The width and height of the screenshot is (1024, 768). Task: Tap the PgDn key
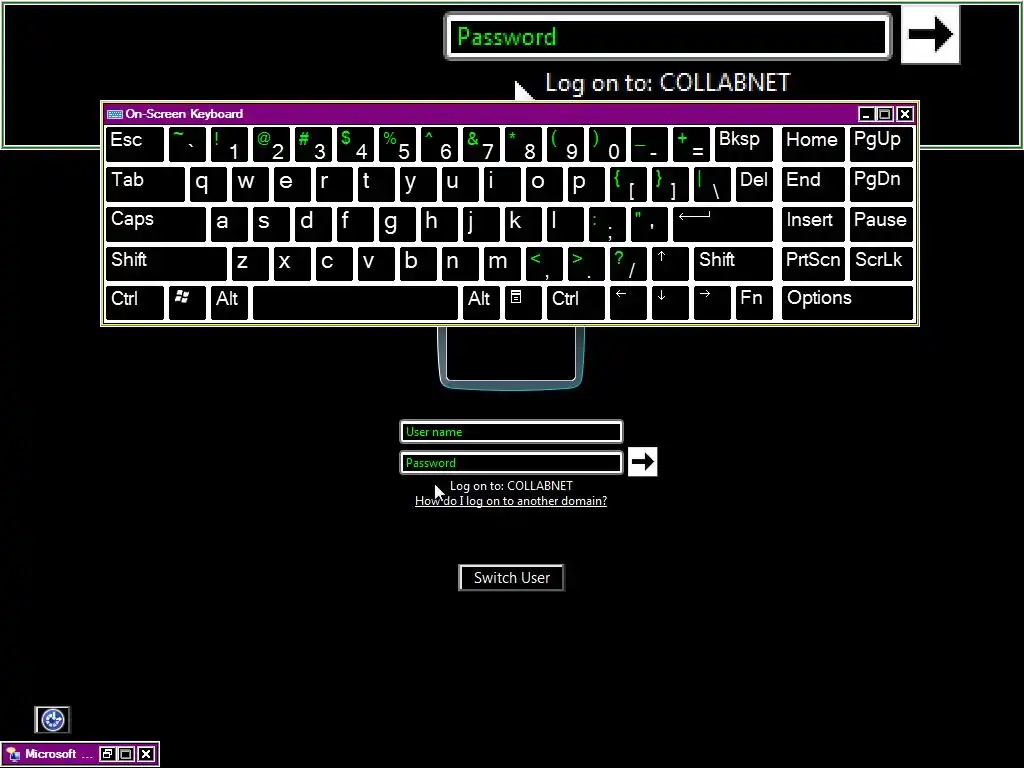click(x=882, y=185)
